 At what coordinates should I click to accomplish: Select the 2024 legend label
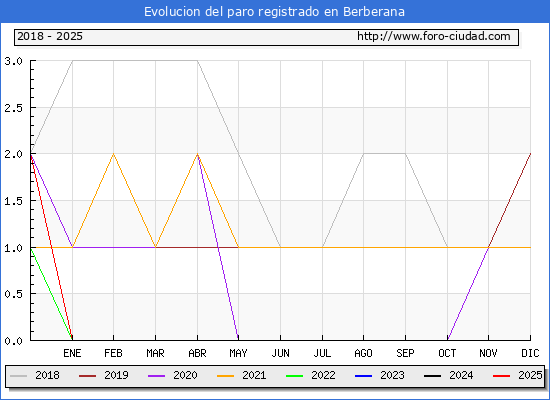click(x=461, y=375)
